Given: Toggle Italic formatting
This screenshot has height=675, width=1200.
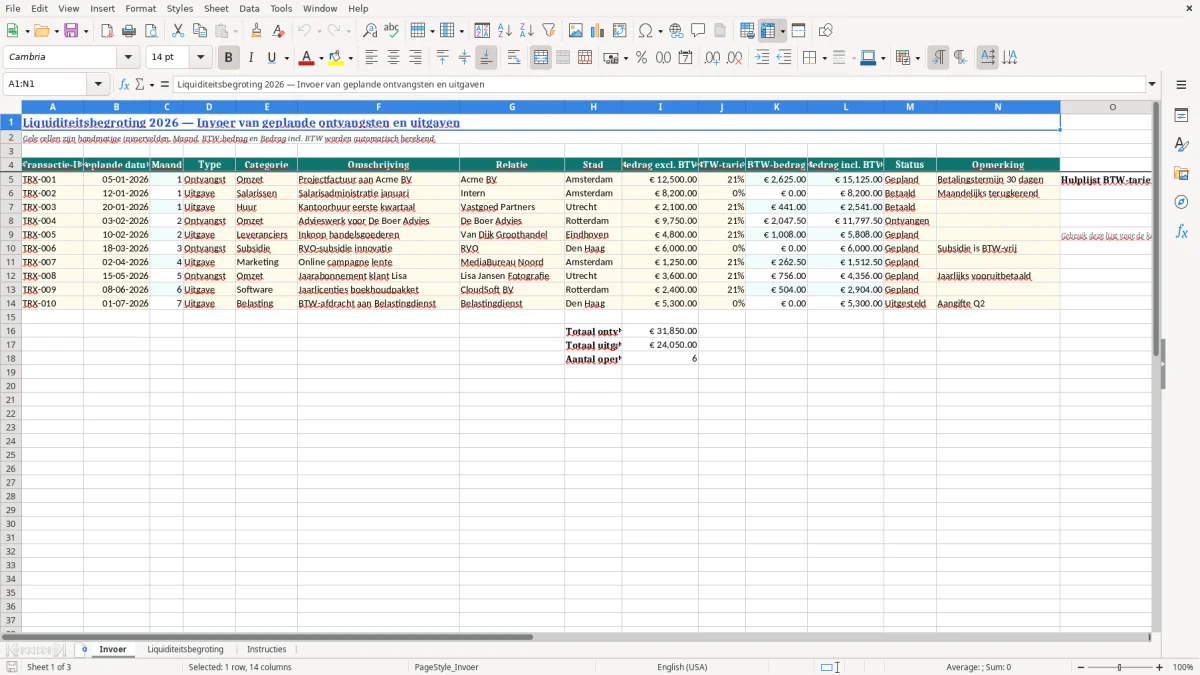Looking at the screenshot, I should [x=250, y=58].
